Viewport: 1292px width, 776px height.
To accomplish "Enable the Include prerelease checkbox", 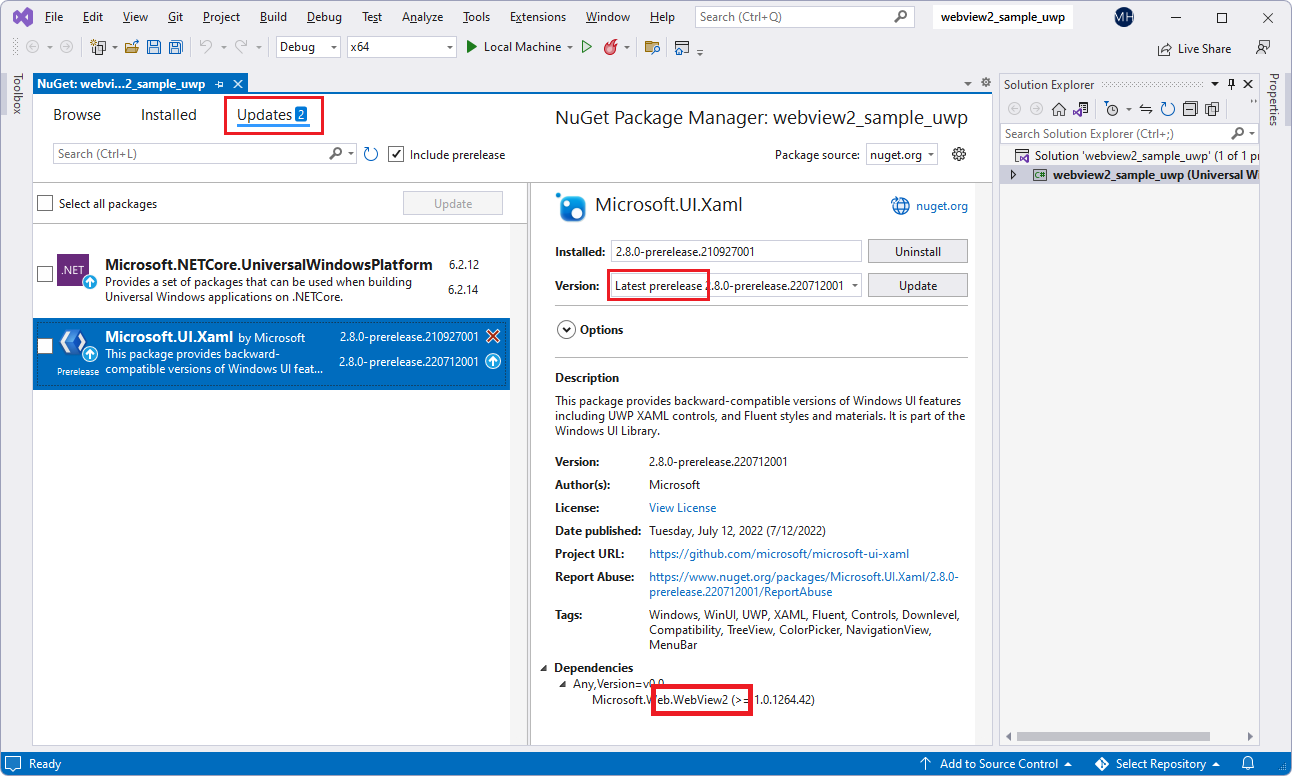I will click(397, 154).
